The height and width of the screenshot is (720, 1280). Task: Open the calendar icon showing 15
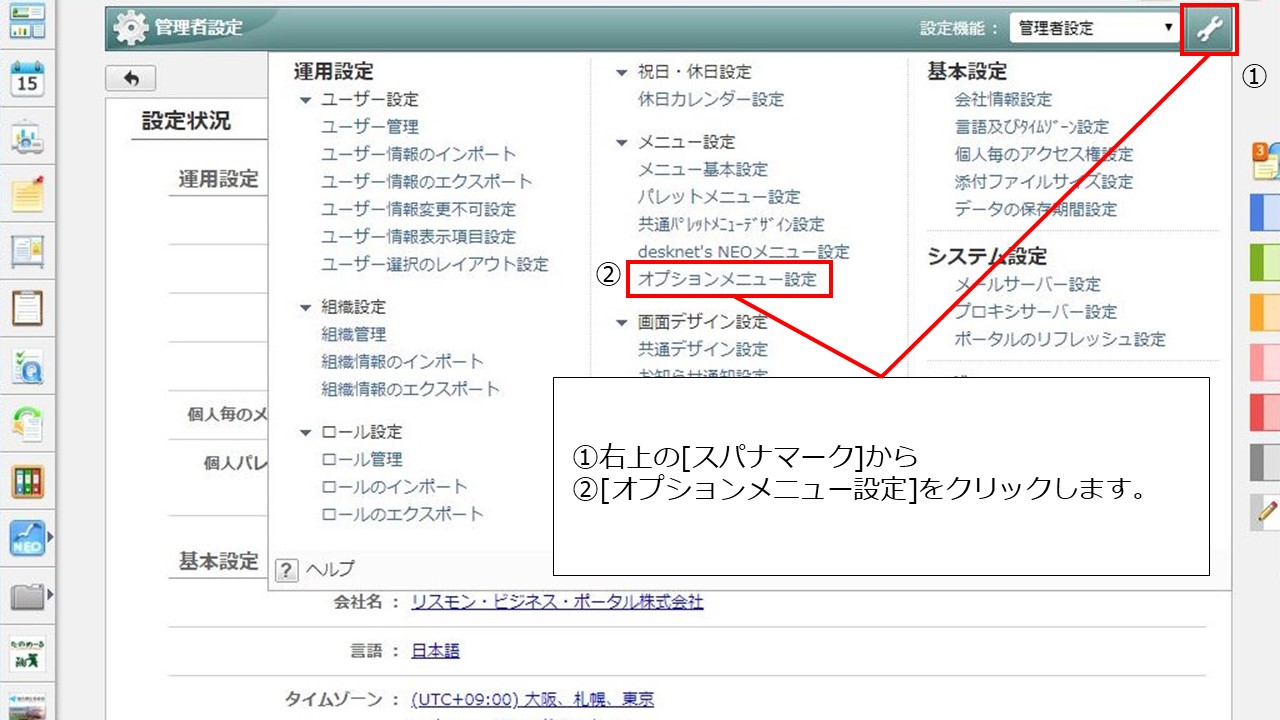27,79
